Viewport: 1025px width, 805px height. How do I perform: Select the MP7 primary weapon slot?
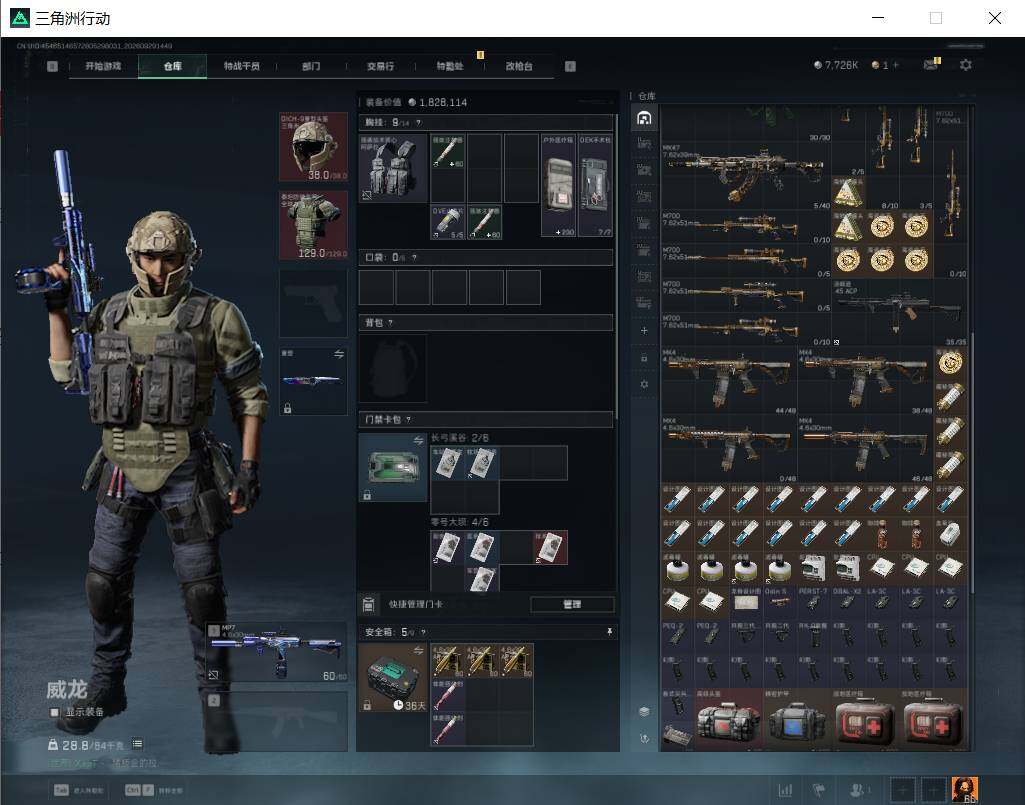[x=277, y=652]
